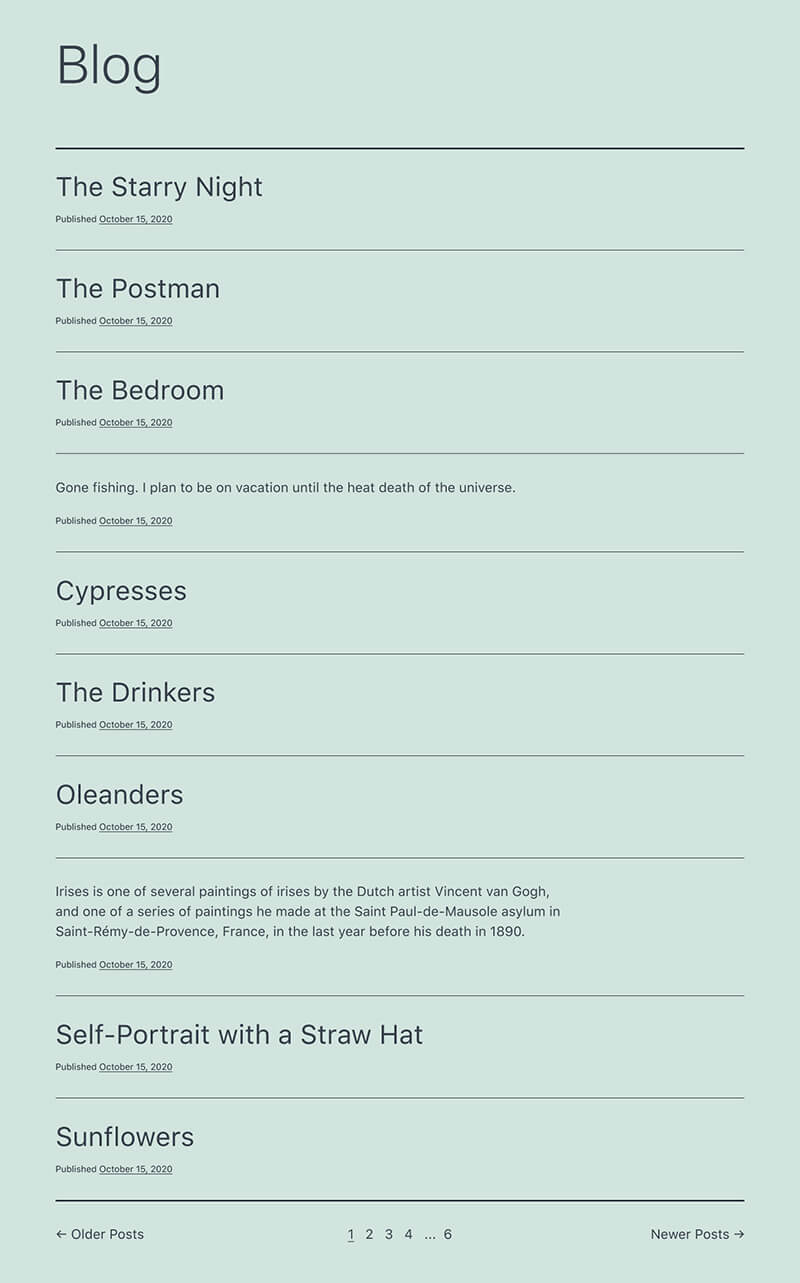The image size is (800, 1283).
Task: Click date link under Sunflowers
Action: point(135,1169)
